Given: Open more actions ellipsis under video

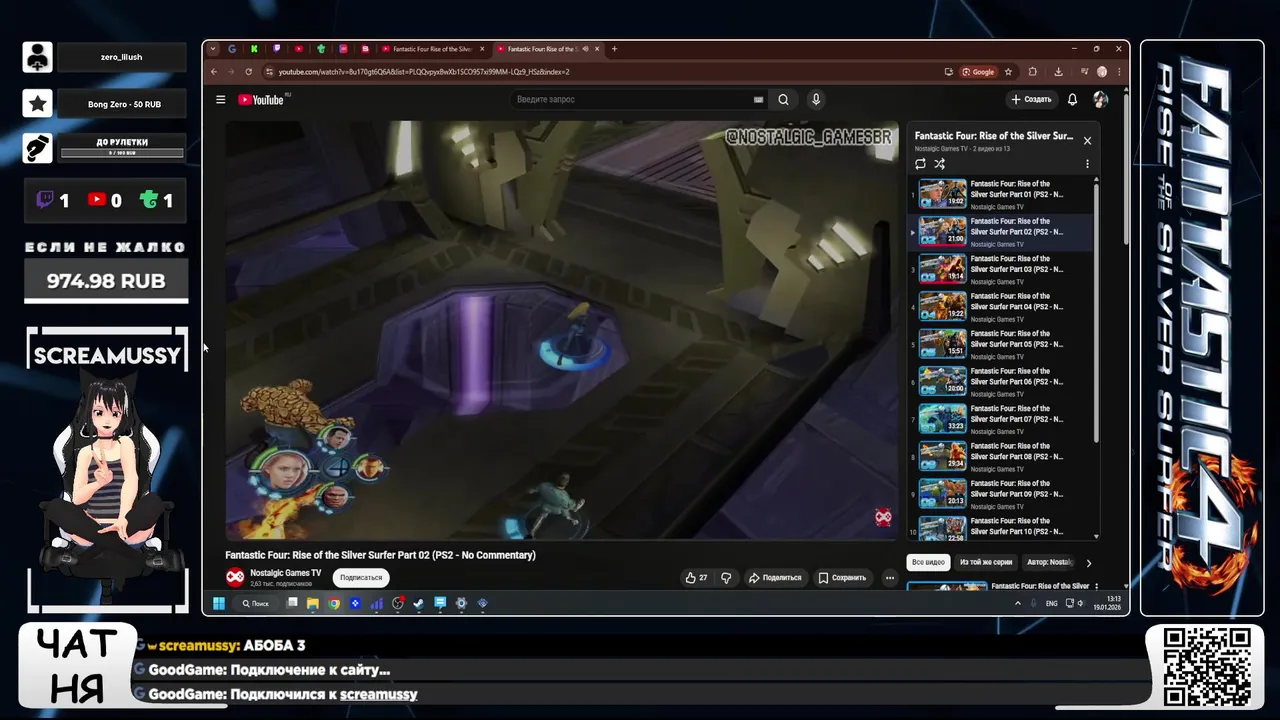Looking at the screenshot, I should click(x=889, y=577).
